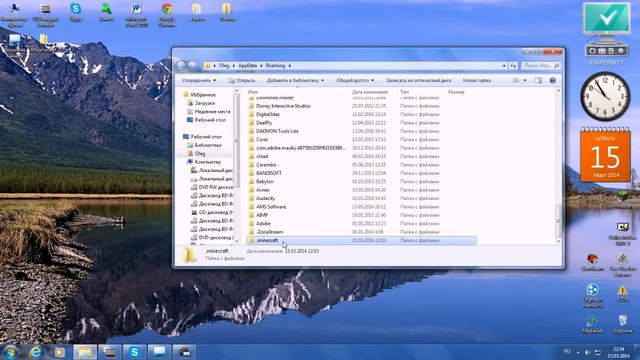Click the AppData breadcrumb segment
This screenshot has height=360, width=640.
click(x=247, y=65)
